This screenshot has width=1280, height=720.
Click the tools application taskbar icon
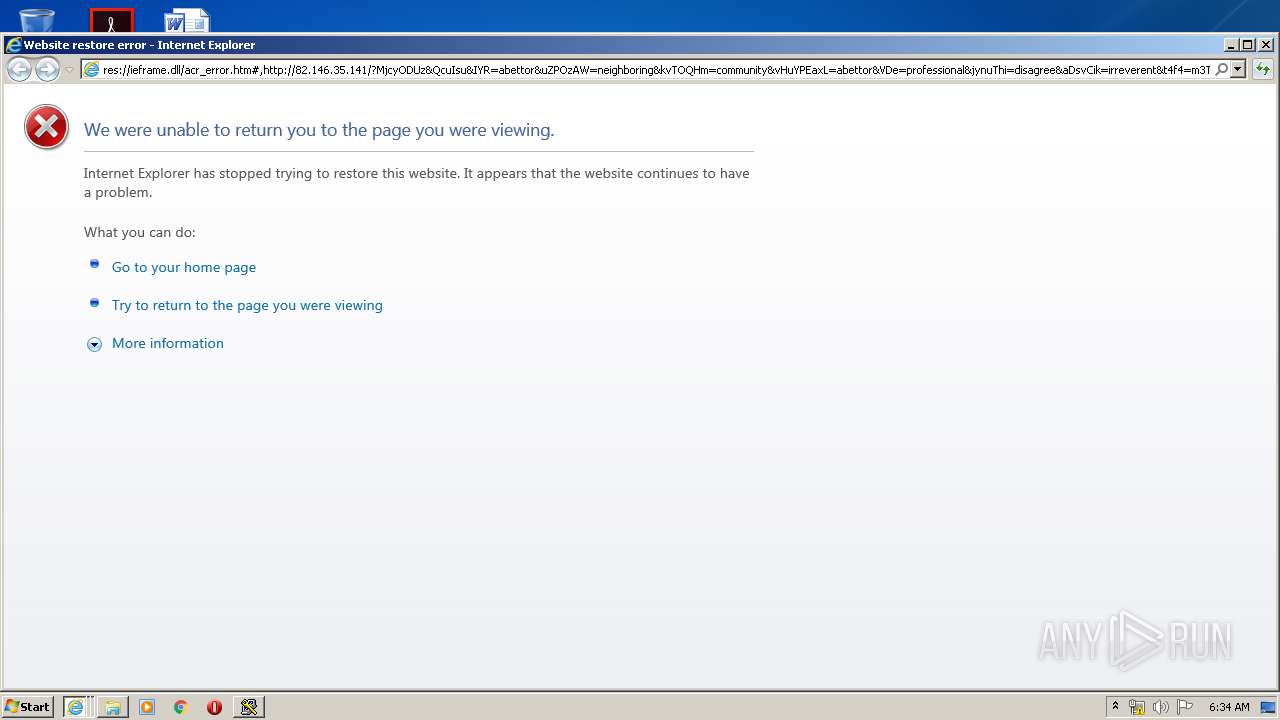tap(248, 707)
